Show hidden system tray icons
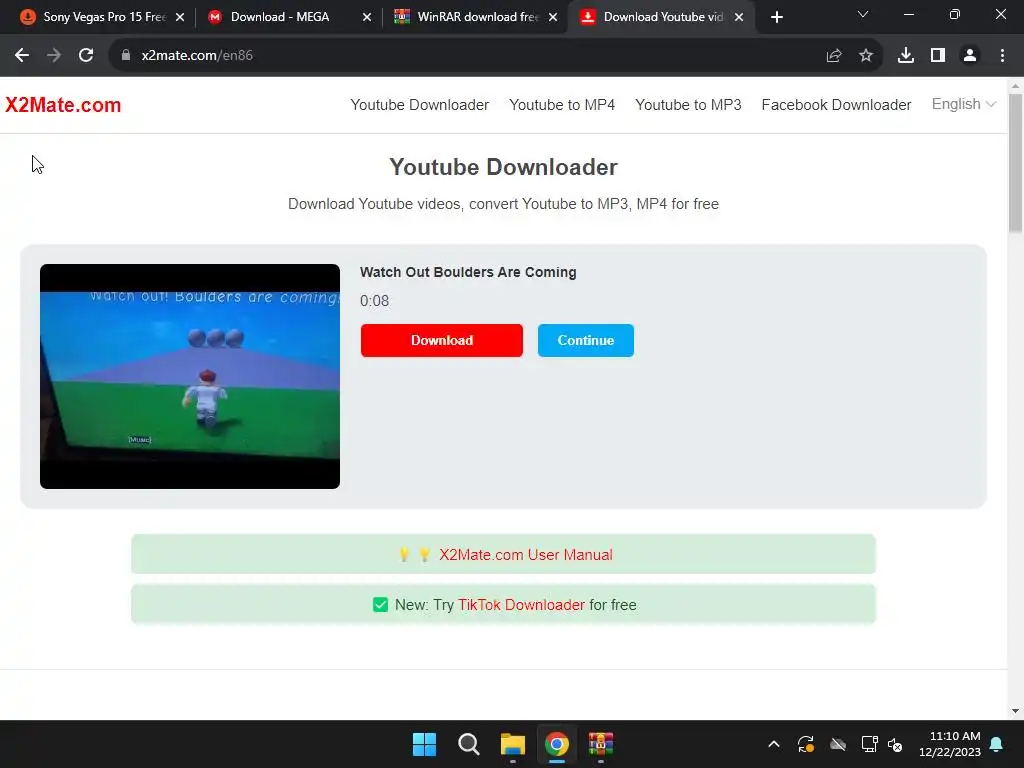 [x=774, y=744]
